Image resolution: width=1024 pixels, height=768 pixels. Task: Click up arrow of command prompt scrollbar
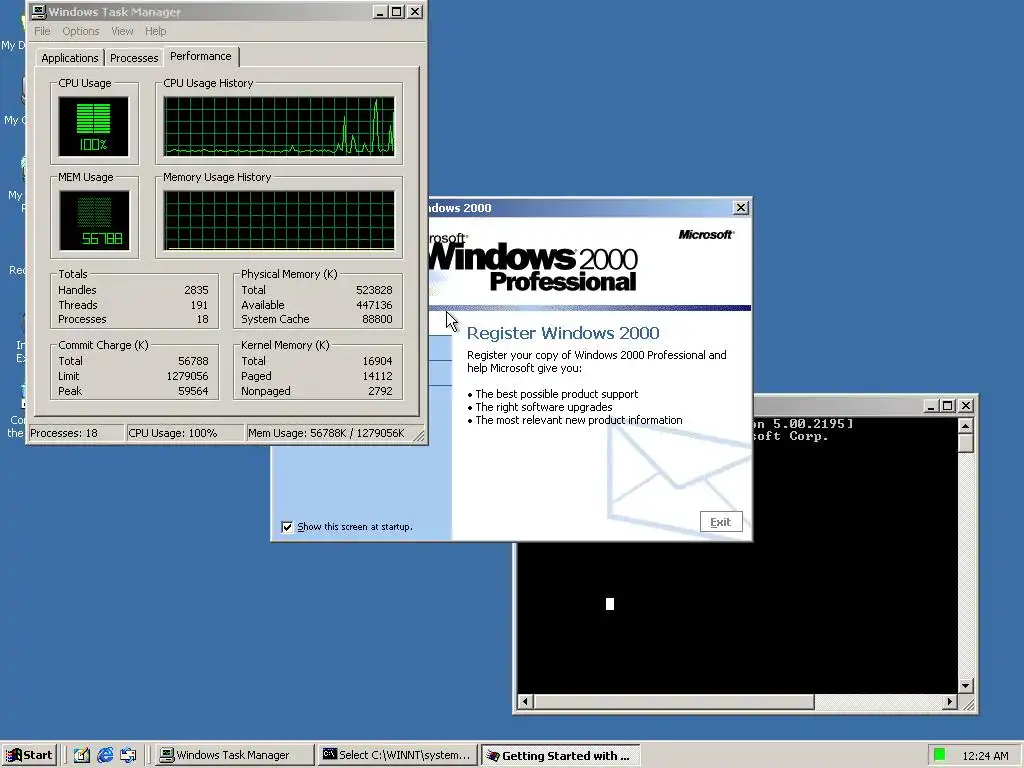[x=965, y=426]
